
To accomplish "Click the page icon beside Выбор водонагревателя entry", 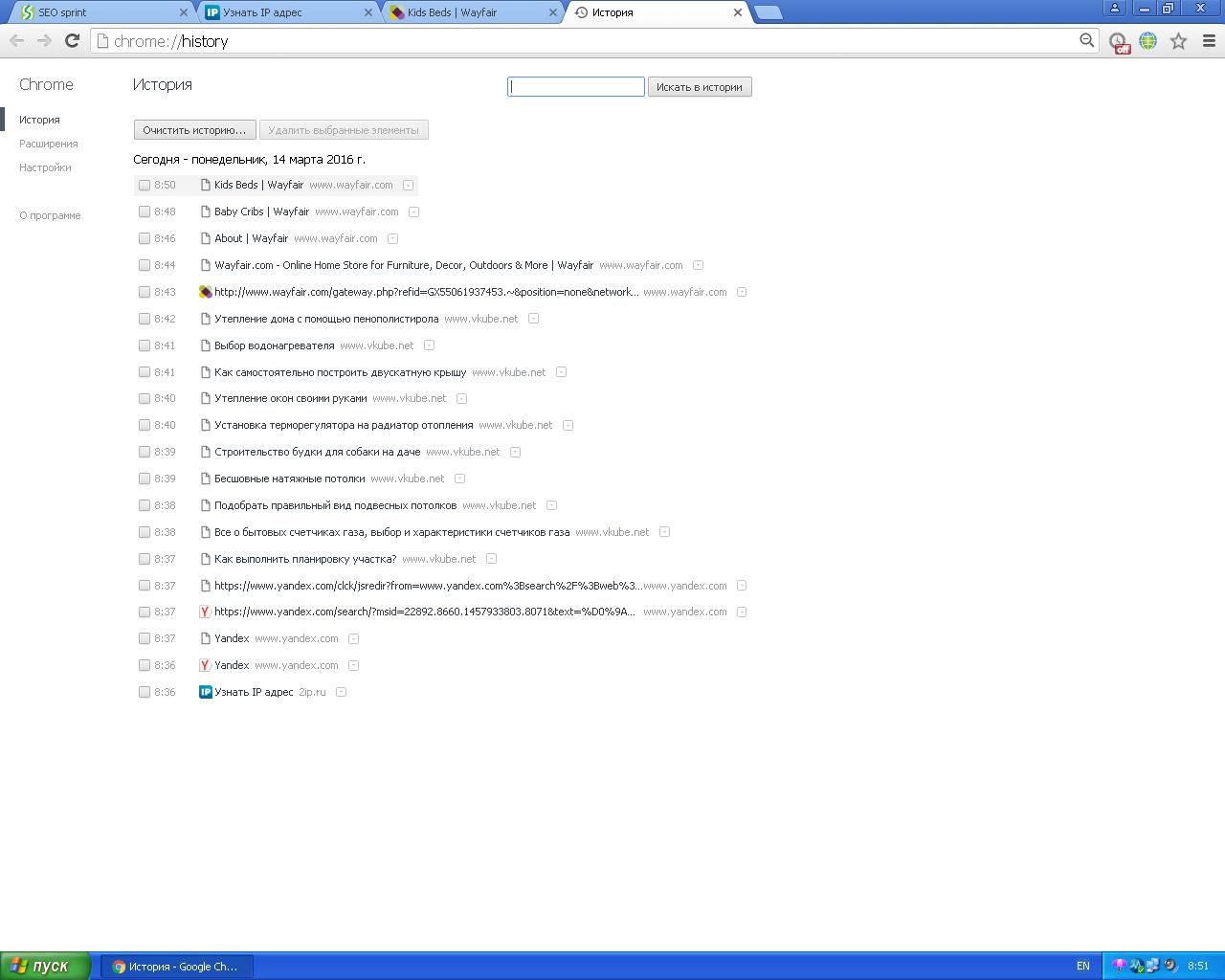I will click(x=205, y=345).
